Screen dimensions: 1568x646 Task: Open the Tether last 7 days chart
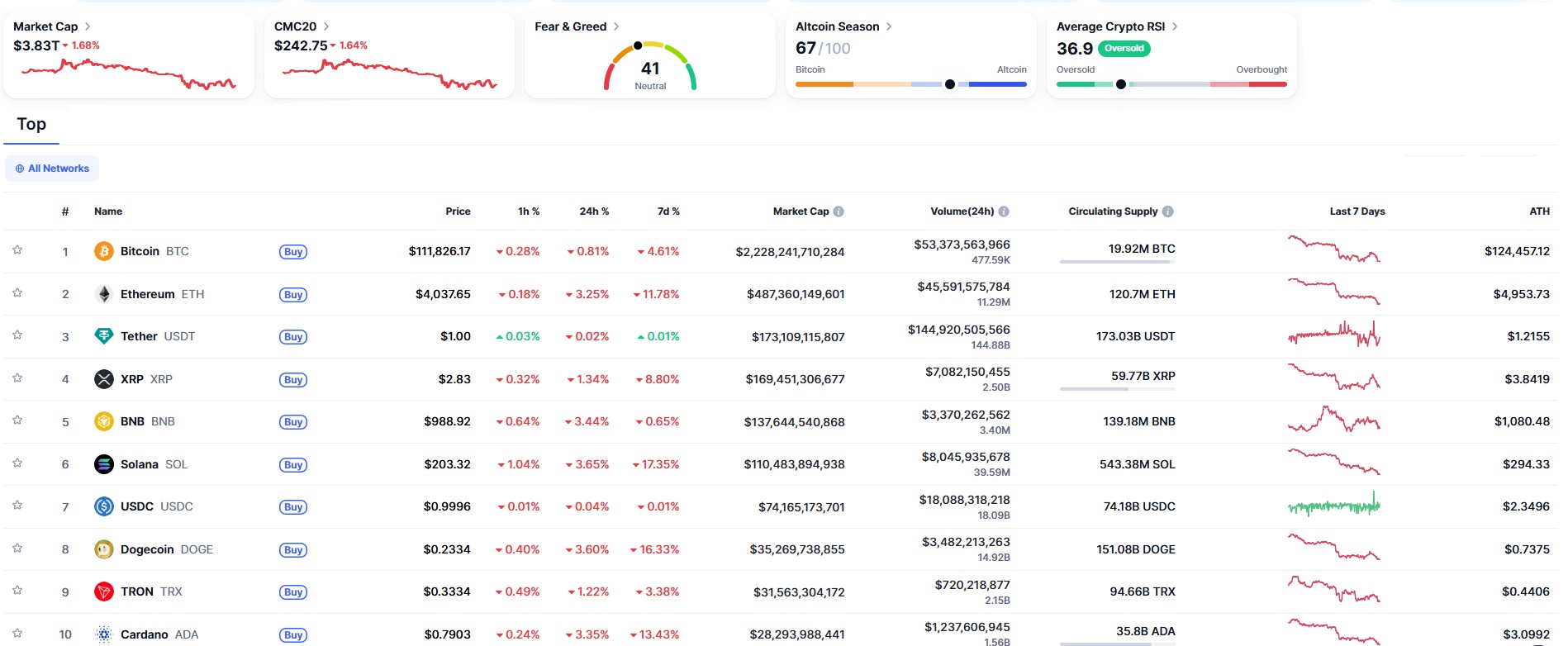click(1333, 334)
